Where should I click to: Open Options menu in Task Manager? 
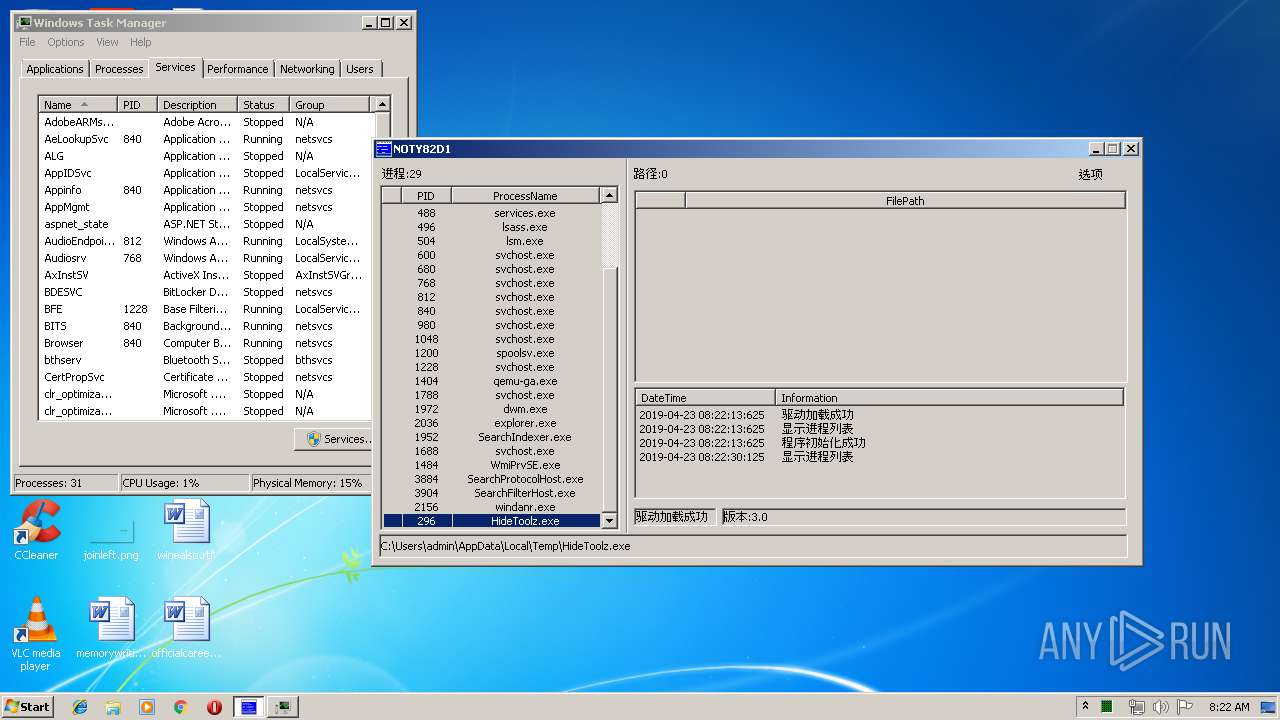66,42
